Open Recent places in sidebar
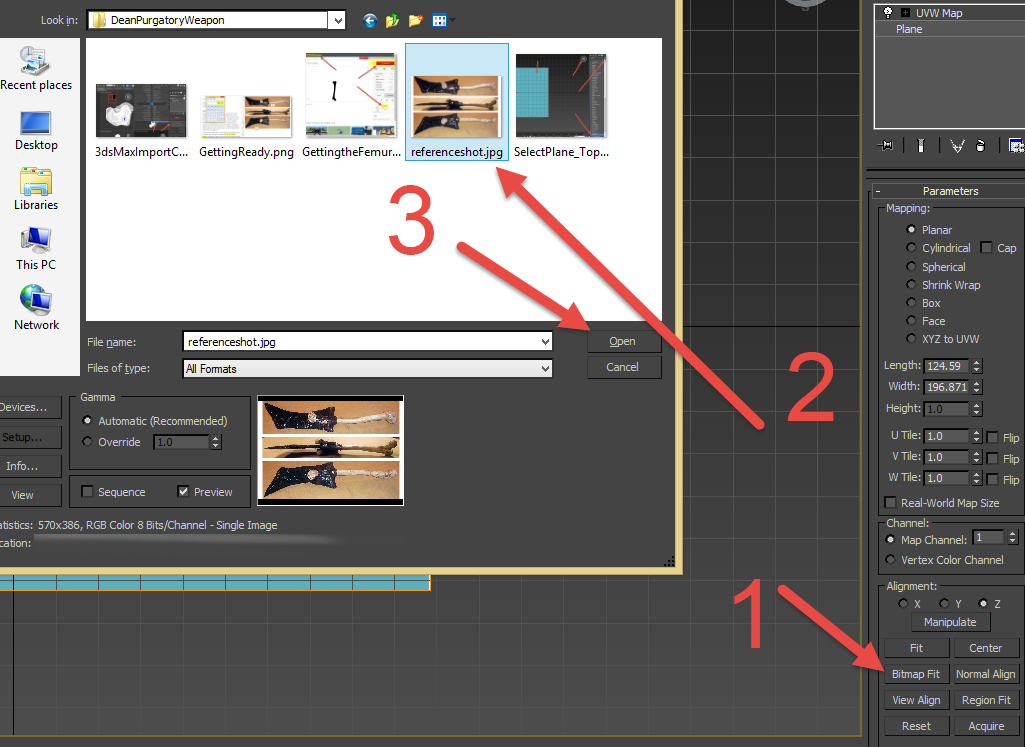The width and height of the screenshot is (1025, 747). click(36, 69)
